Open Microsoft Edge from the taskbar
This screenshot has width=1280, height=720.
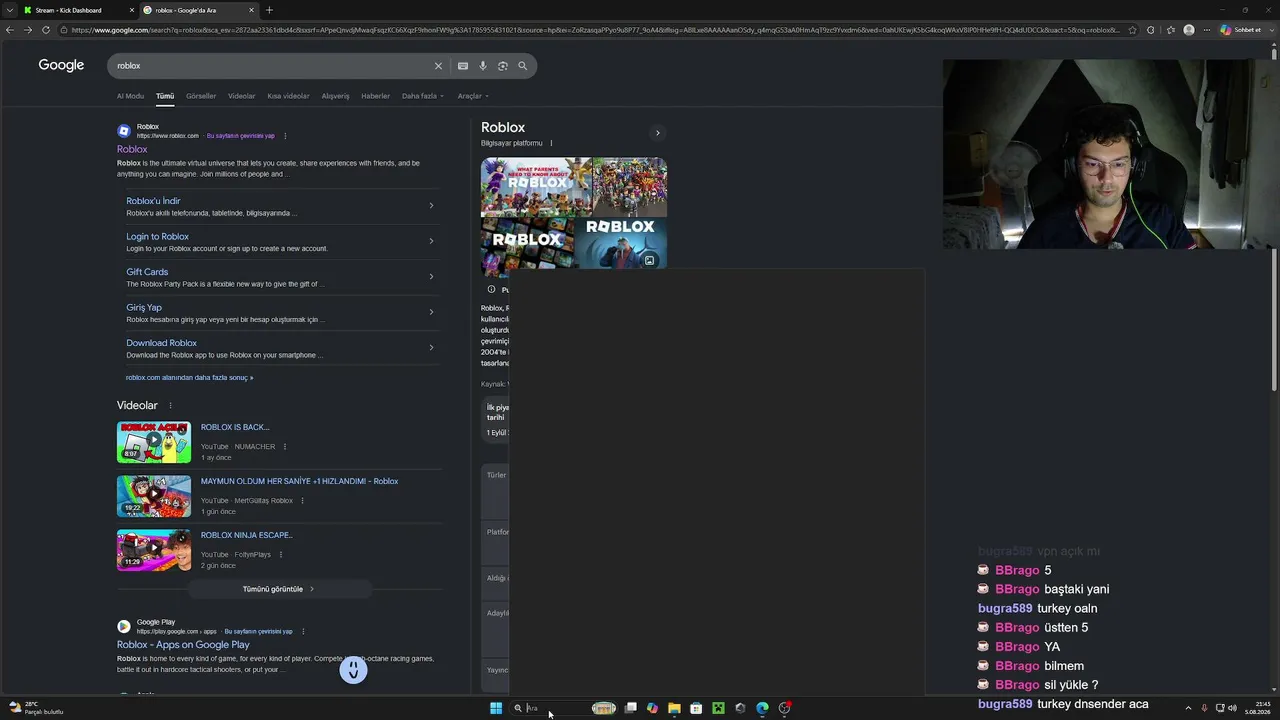tap(762, 708)
